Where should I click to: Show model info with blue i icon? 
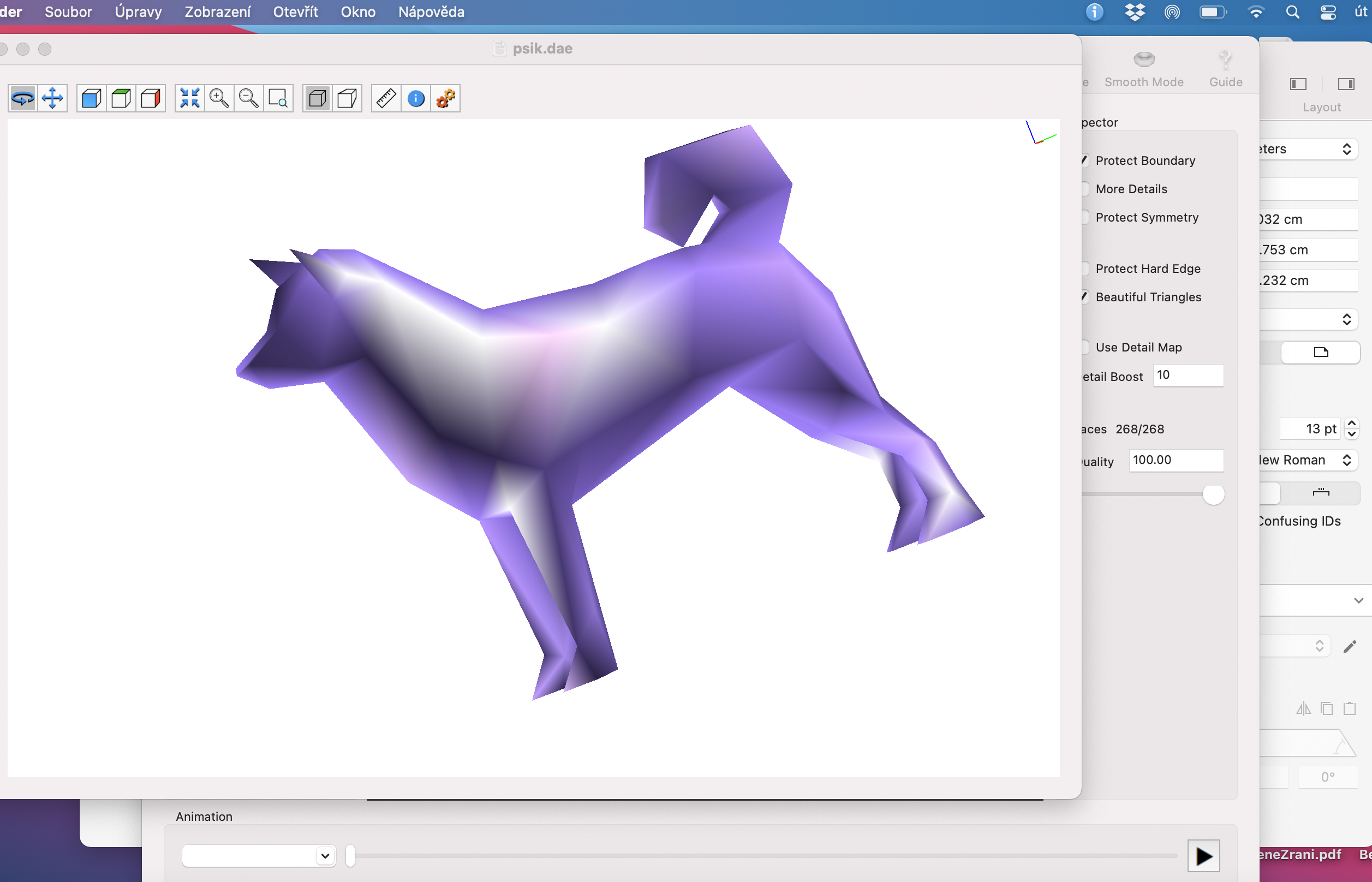(416, 98)
